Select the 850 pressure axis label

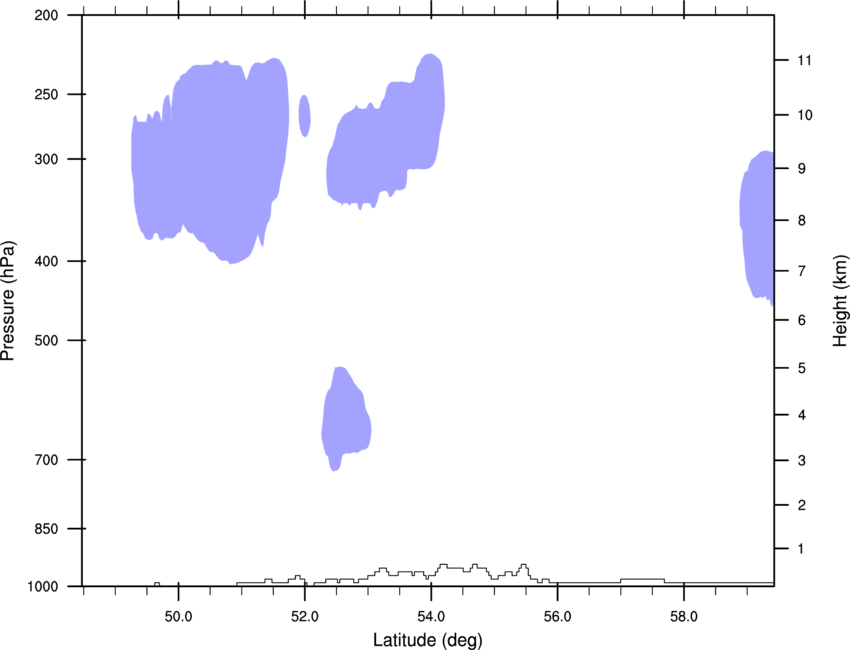47,529
